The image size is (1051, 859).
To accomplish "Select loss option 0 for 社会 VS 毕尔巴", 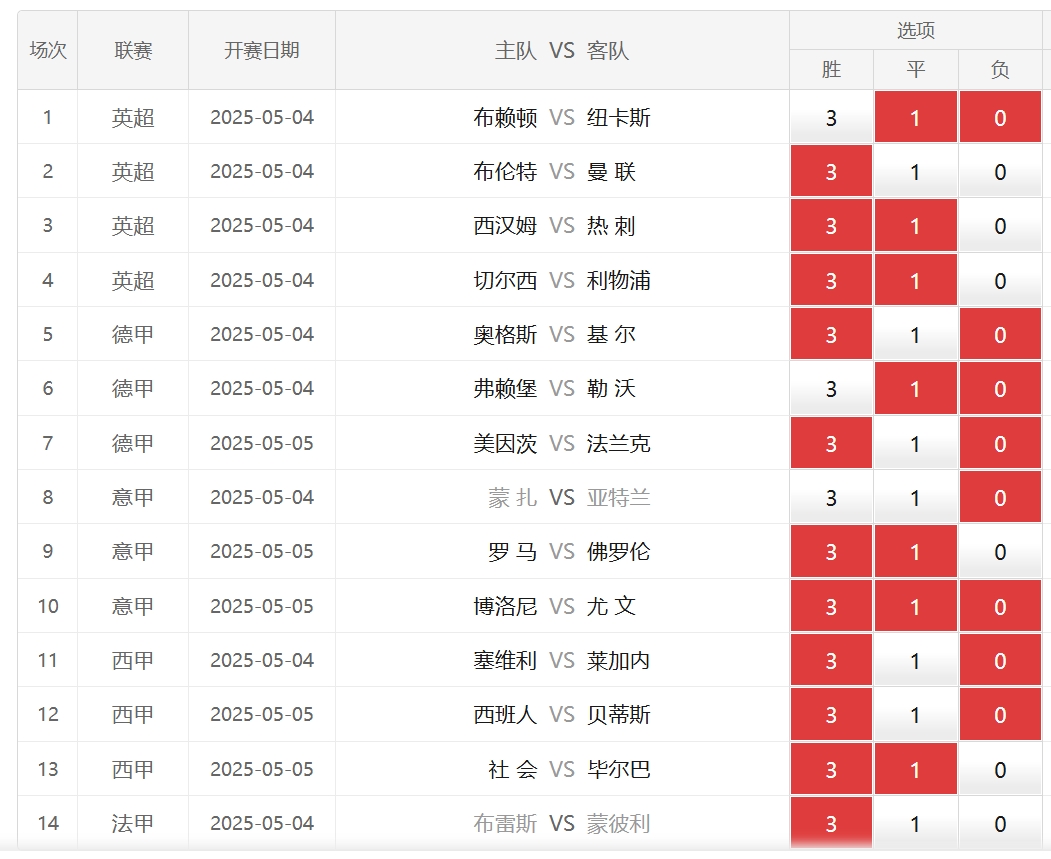I will pyautogui.click(x=1000, y=769).
